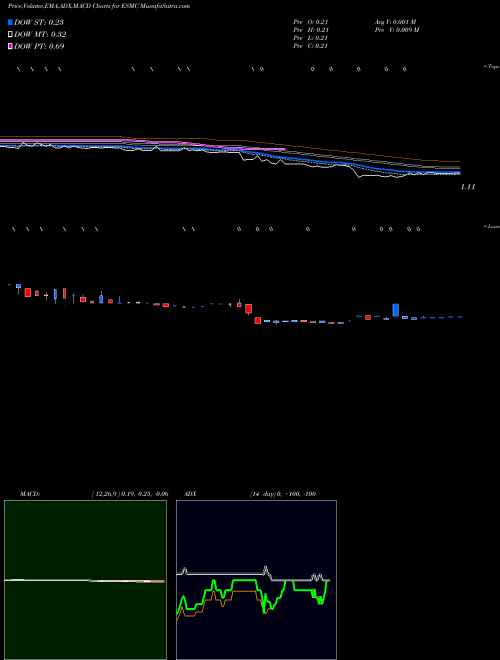This screenshot has width=500, height=660.
Task: Open the green MACD indicator chart
Action: 85,580
